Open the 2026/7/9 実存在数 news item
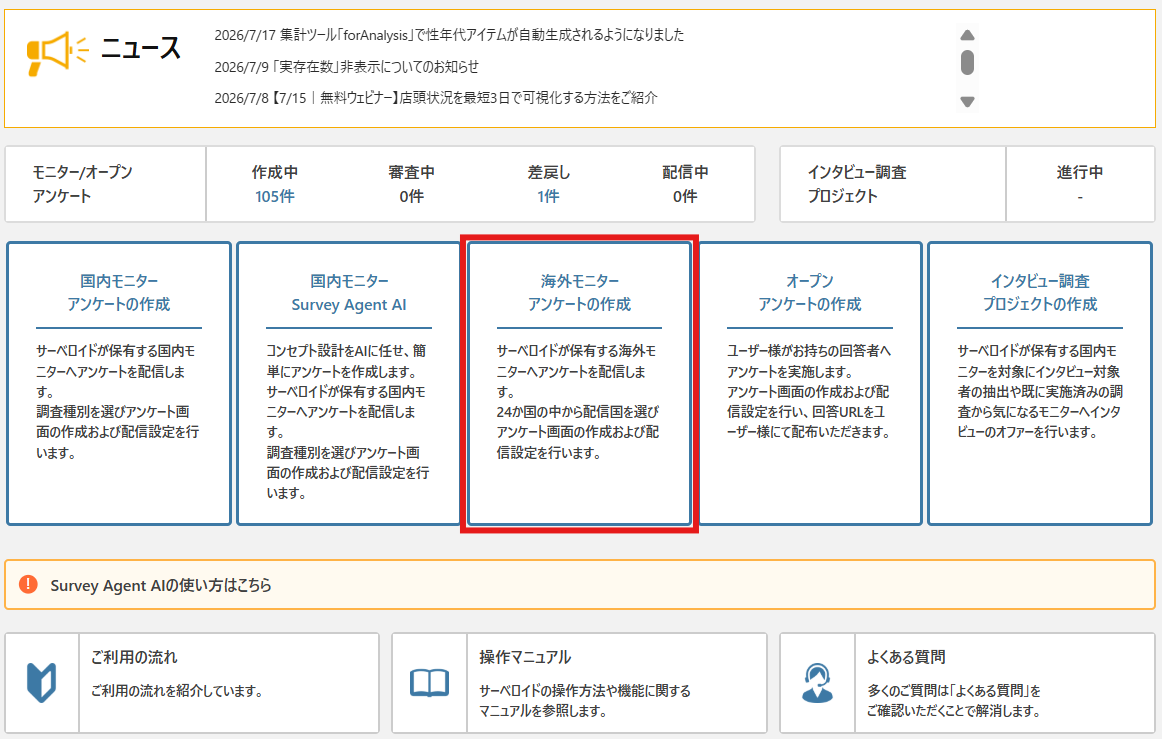 [347, 67]
